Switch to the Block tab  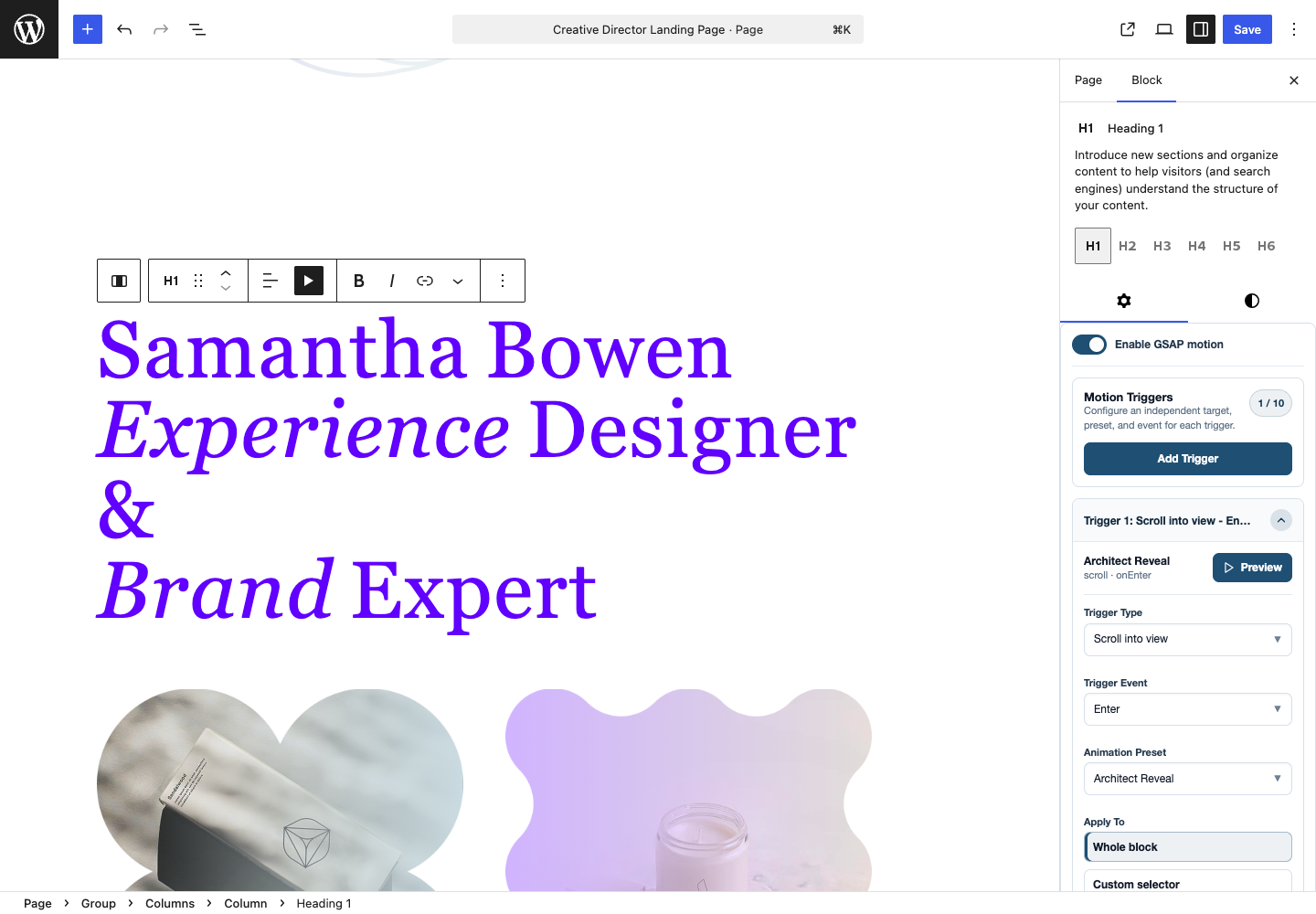pyautogui.click(x=1147, y=80)
